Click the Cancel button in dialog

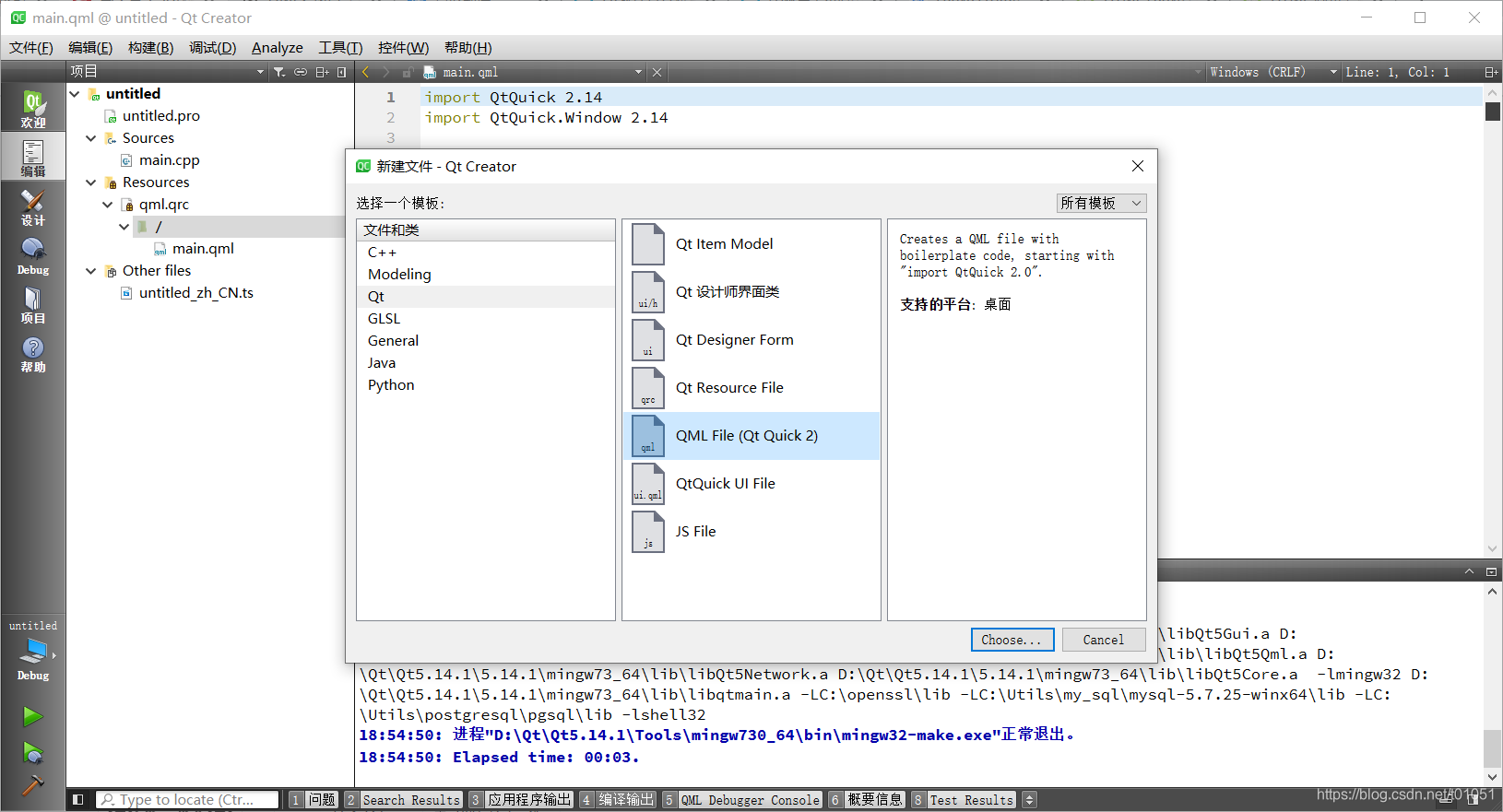1104,640
